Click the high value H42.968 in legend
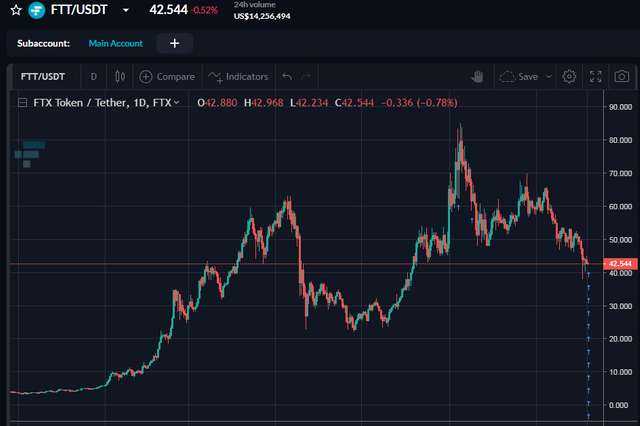Viewport: 640px width, 426px height. pyautogui.click(x=263, y=103)
